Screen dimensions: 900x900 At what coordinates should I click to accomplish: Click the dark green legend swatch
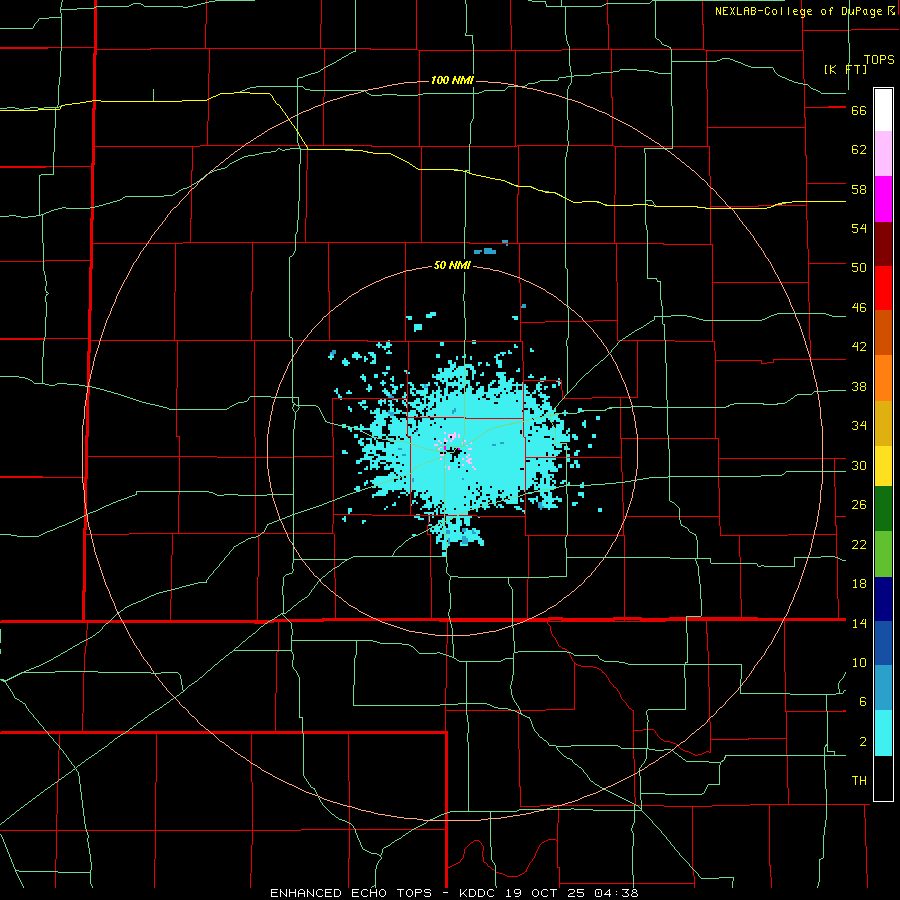tap(883, 509)
